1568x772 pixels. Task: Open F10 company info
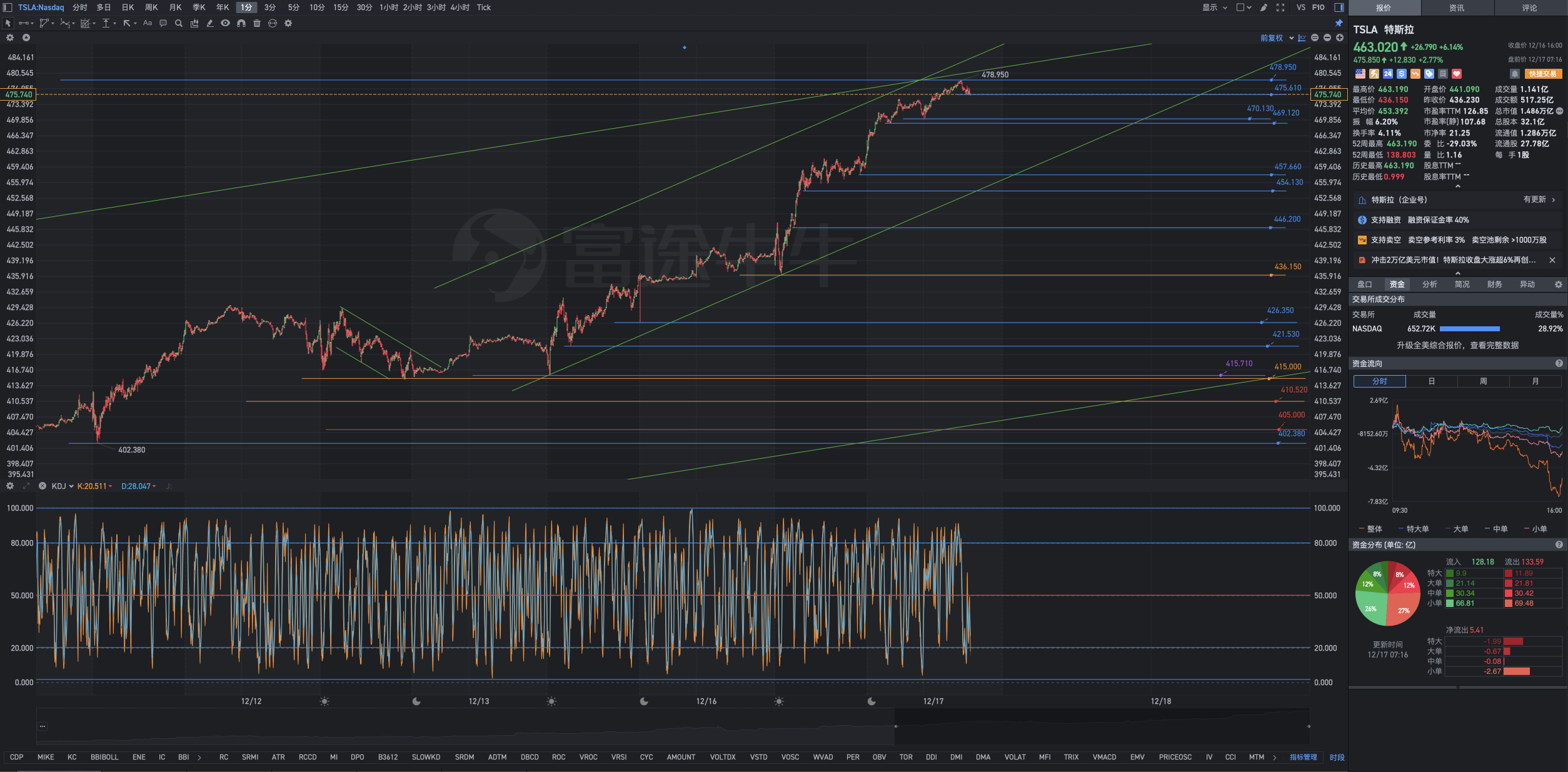[1319, 8]
